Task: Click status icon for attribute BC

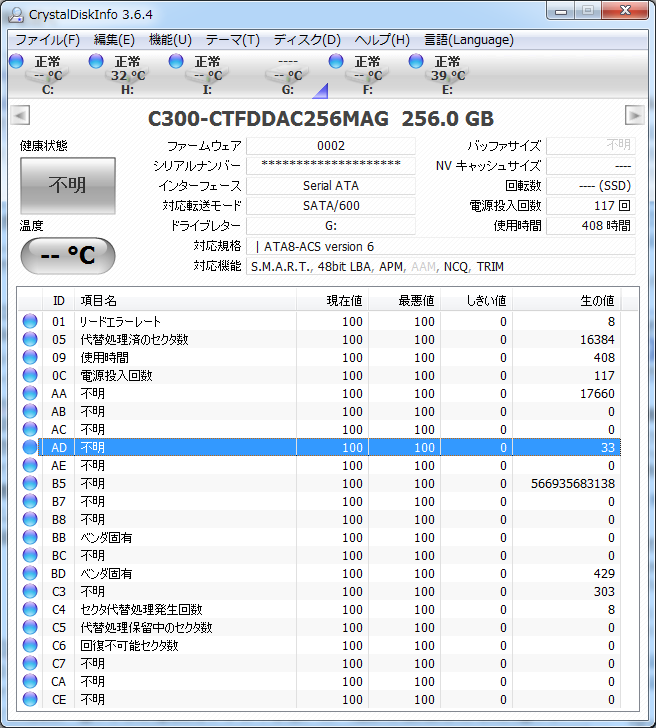Action: (x=30, y=555)
